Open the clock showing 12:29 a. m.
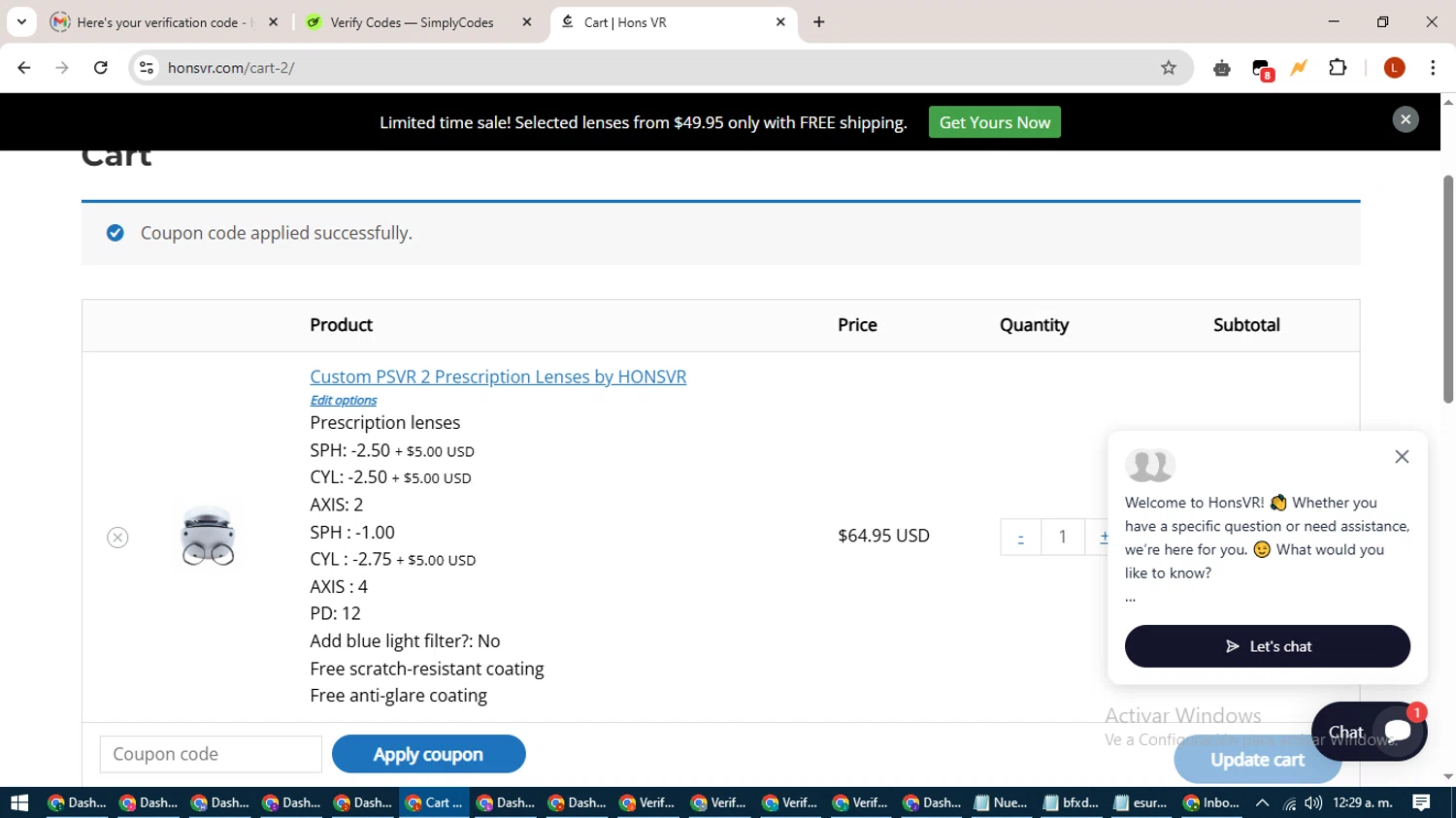The image size is (1456, 818). click(1363, 802)
